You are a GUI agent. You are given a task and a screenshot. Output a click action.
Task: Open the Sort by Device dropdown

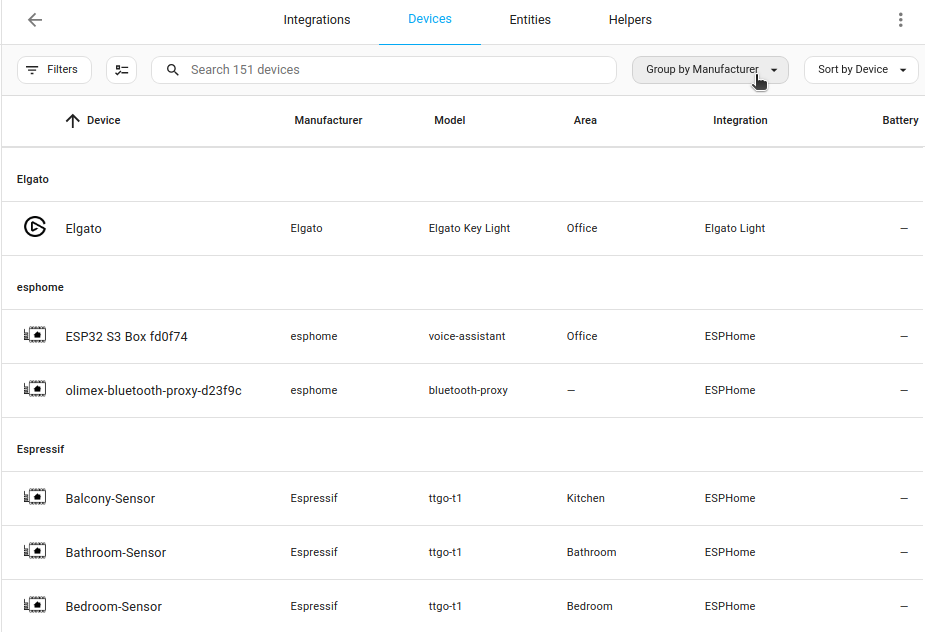pyautogui.click(x=861, y=70)
